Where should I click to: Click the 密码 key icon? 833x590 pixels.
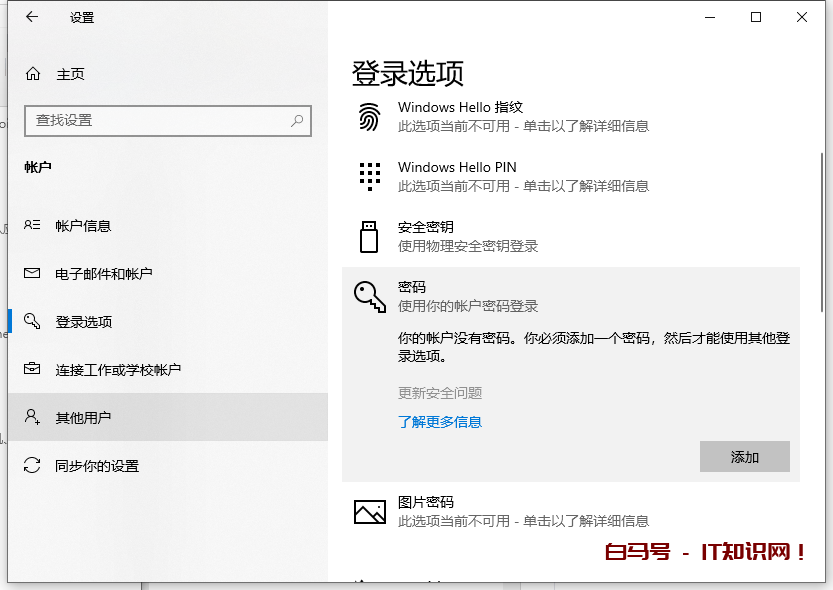click(x=370, y=296)
